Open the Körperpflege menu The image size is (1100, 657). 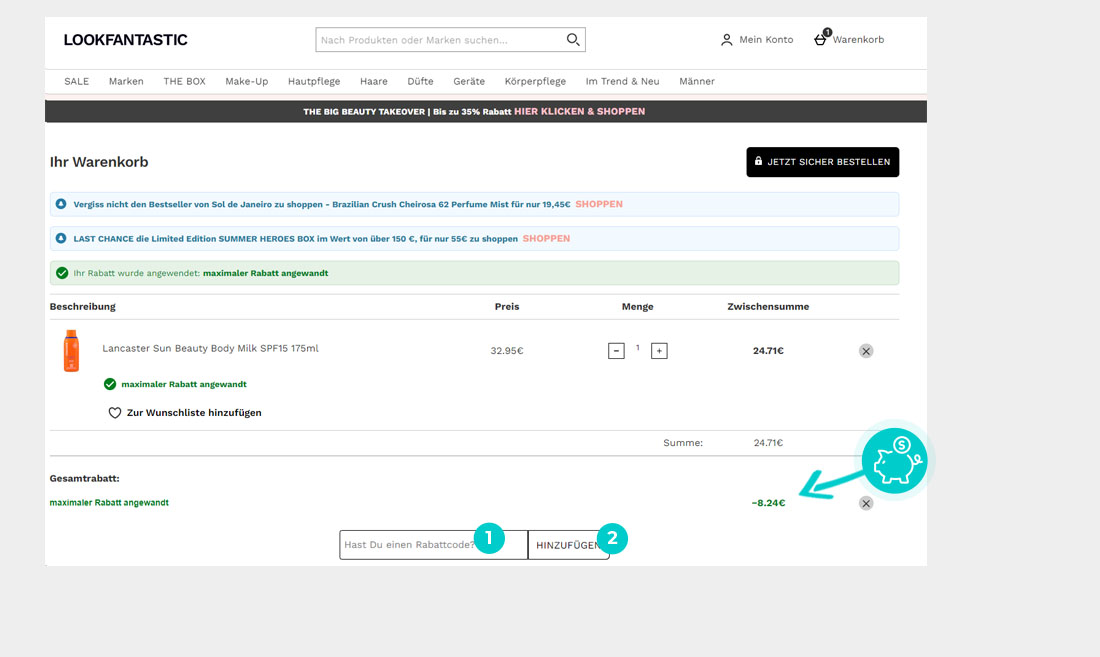[x=535, y=81]
